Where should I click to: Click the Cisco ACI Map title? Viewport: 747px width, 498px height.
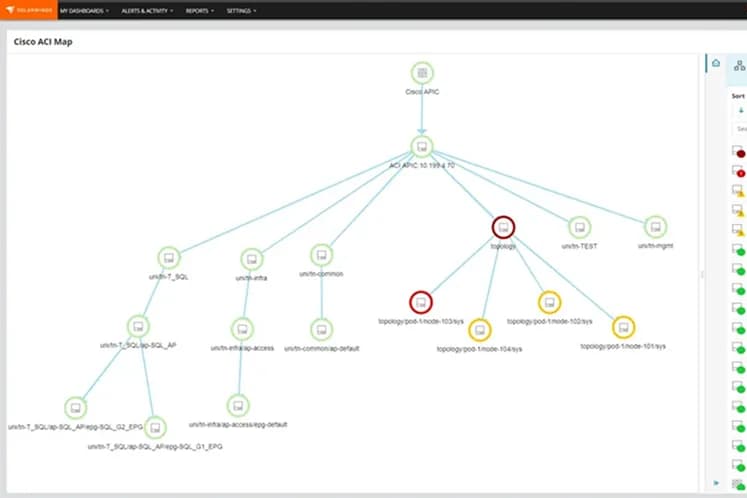(43, 42)
